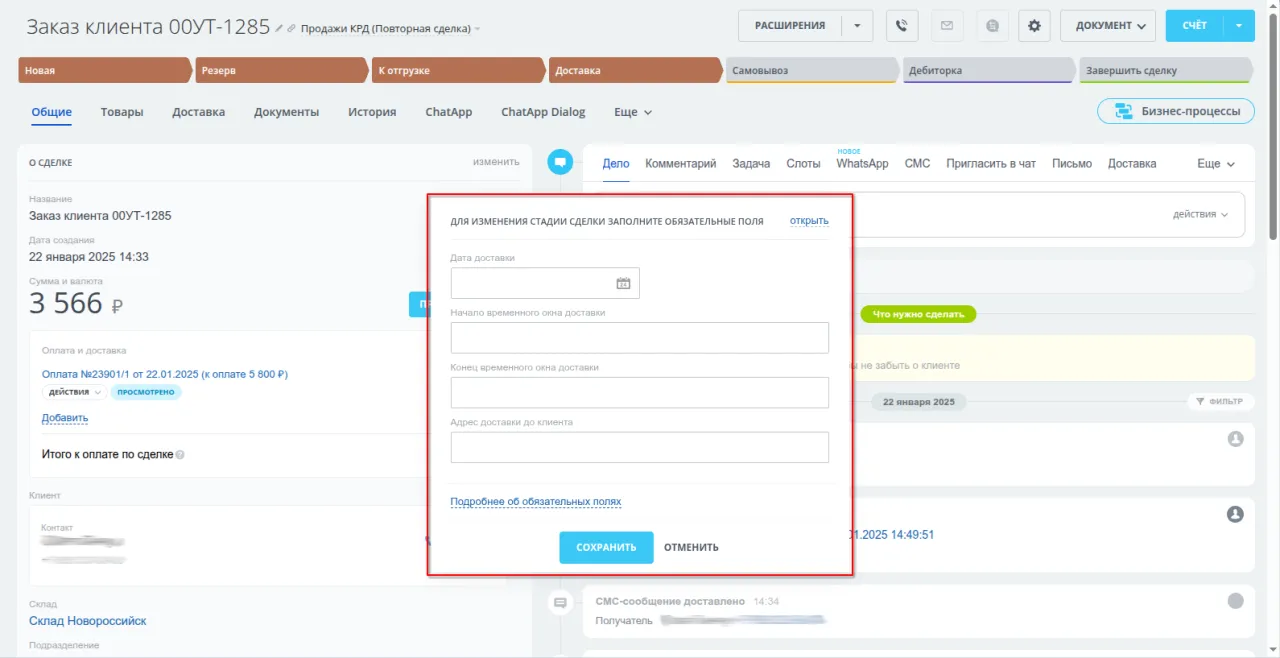Open the Документы tab
1280x658 pixels.
pyautogui.click(x=286, y=112)
